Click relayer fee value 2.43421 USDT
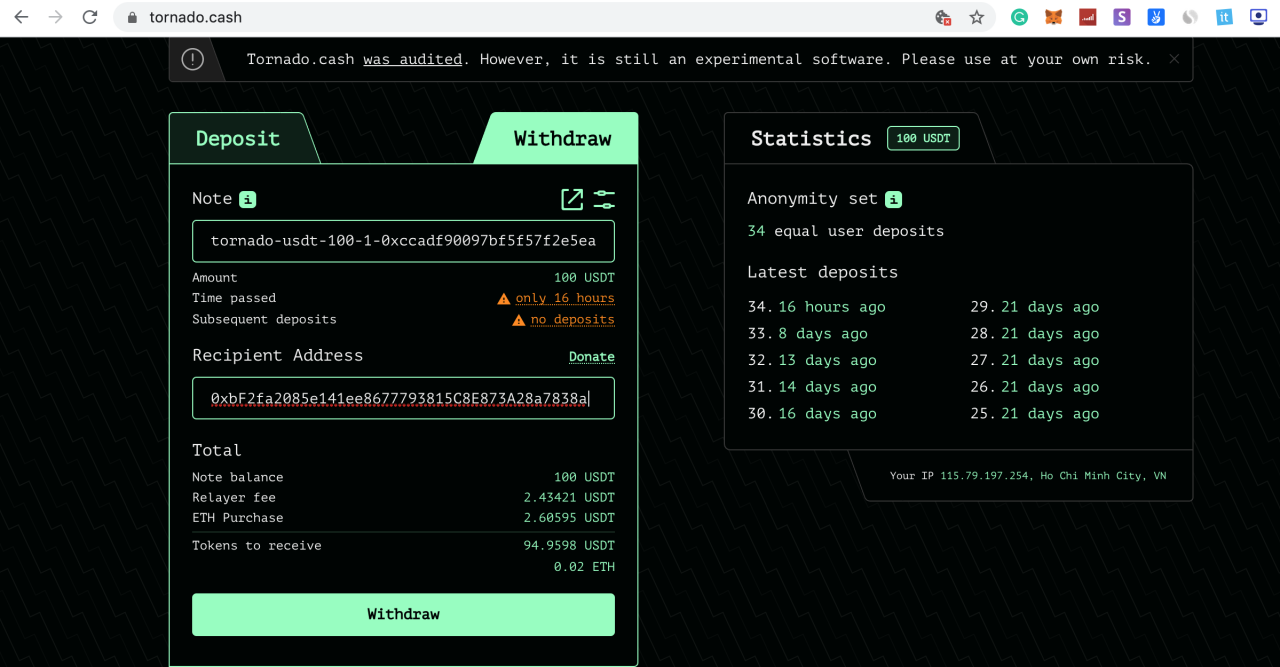The width and height of the screenshot is (1280, 667). tap(569, 497)
